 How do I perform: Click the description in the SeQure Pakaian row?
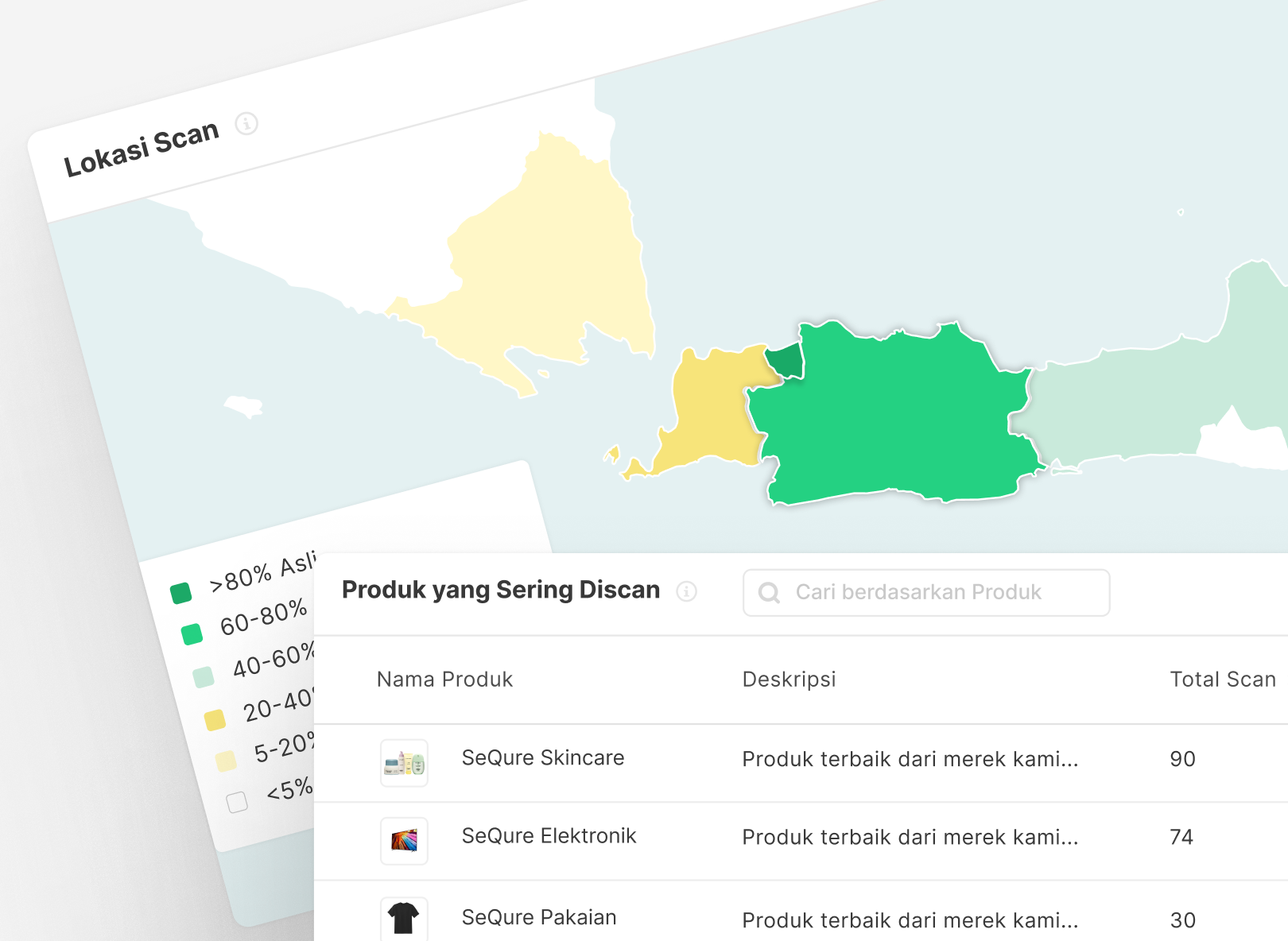pyautogui.click(x=910, y=920)
